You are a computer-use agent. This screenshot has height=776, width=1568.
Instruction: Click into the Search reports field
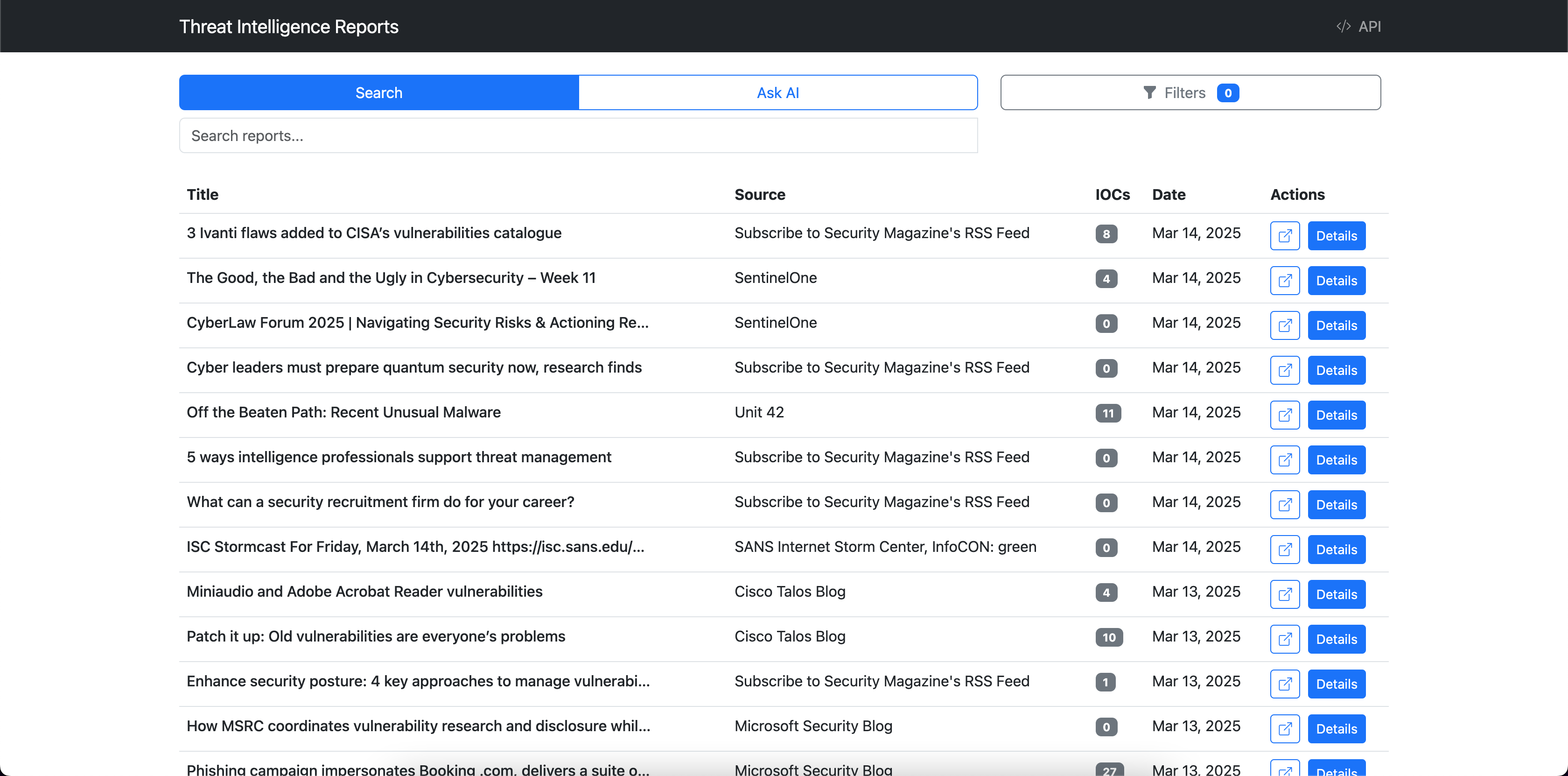click(x=578, y=136)
